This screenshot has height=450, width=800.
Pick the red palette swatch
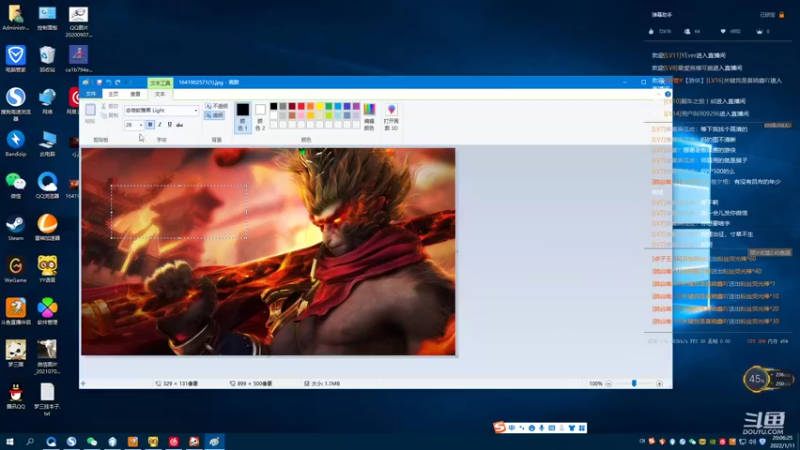tap(301, 107)
